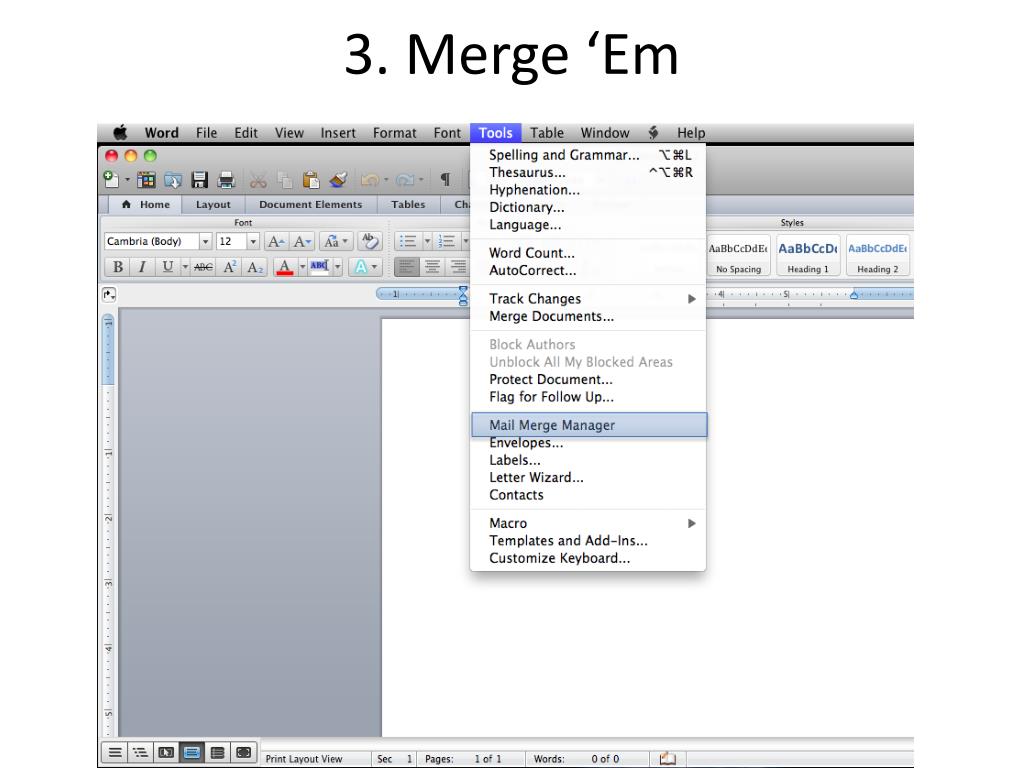Image resolution: width=1024 pixels, height=768 pixels.
Task: Switch to Outline view icon
Action: (x=140, y=753)
